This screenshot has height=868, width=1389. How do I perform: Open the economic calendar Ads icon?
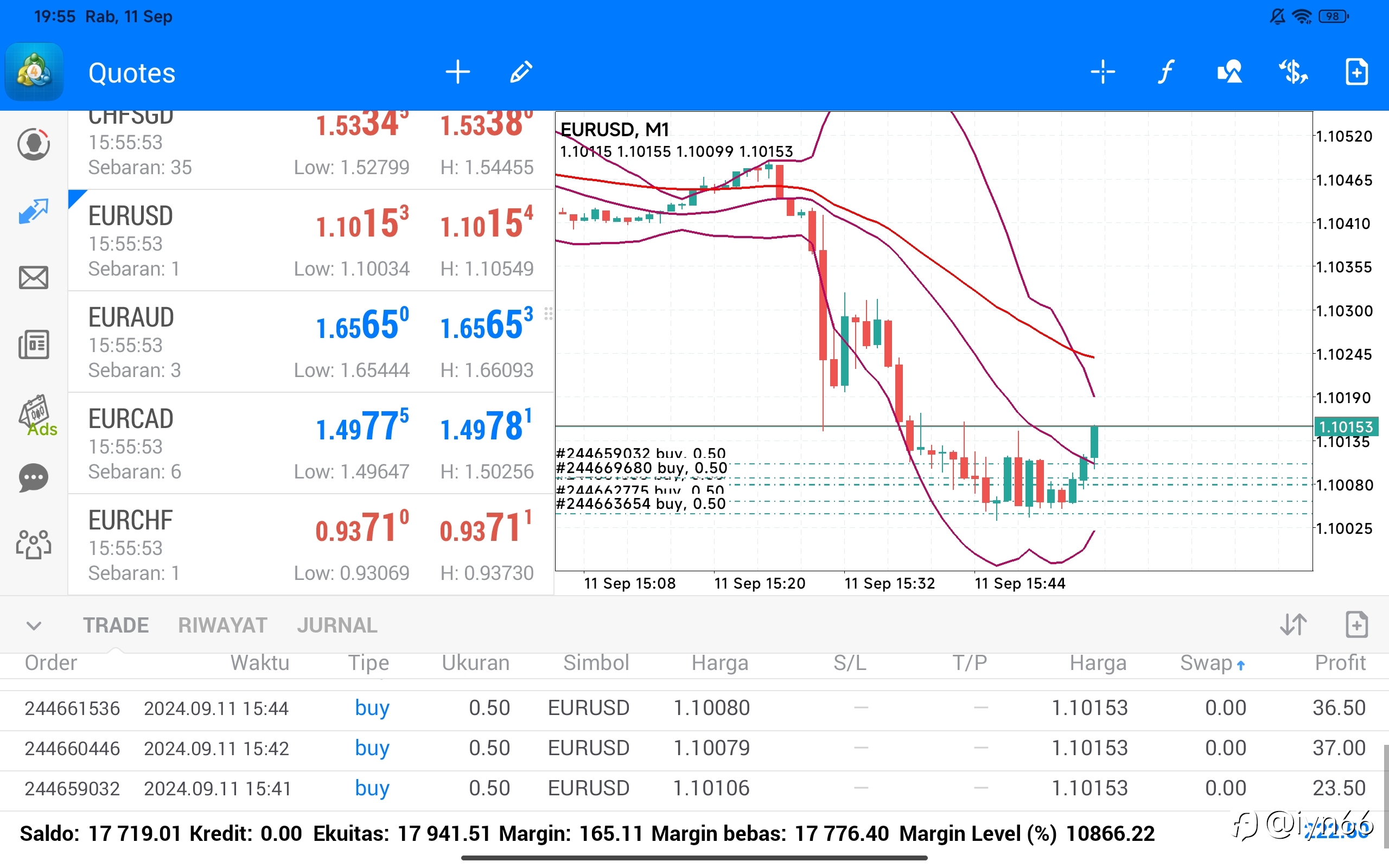click(x=37, y=415)
